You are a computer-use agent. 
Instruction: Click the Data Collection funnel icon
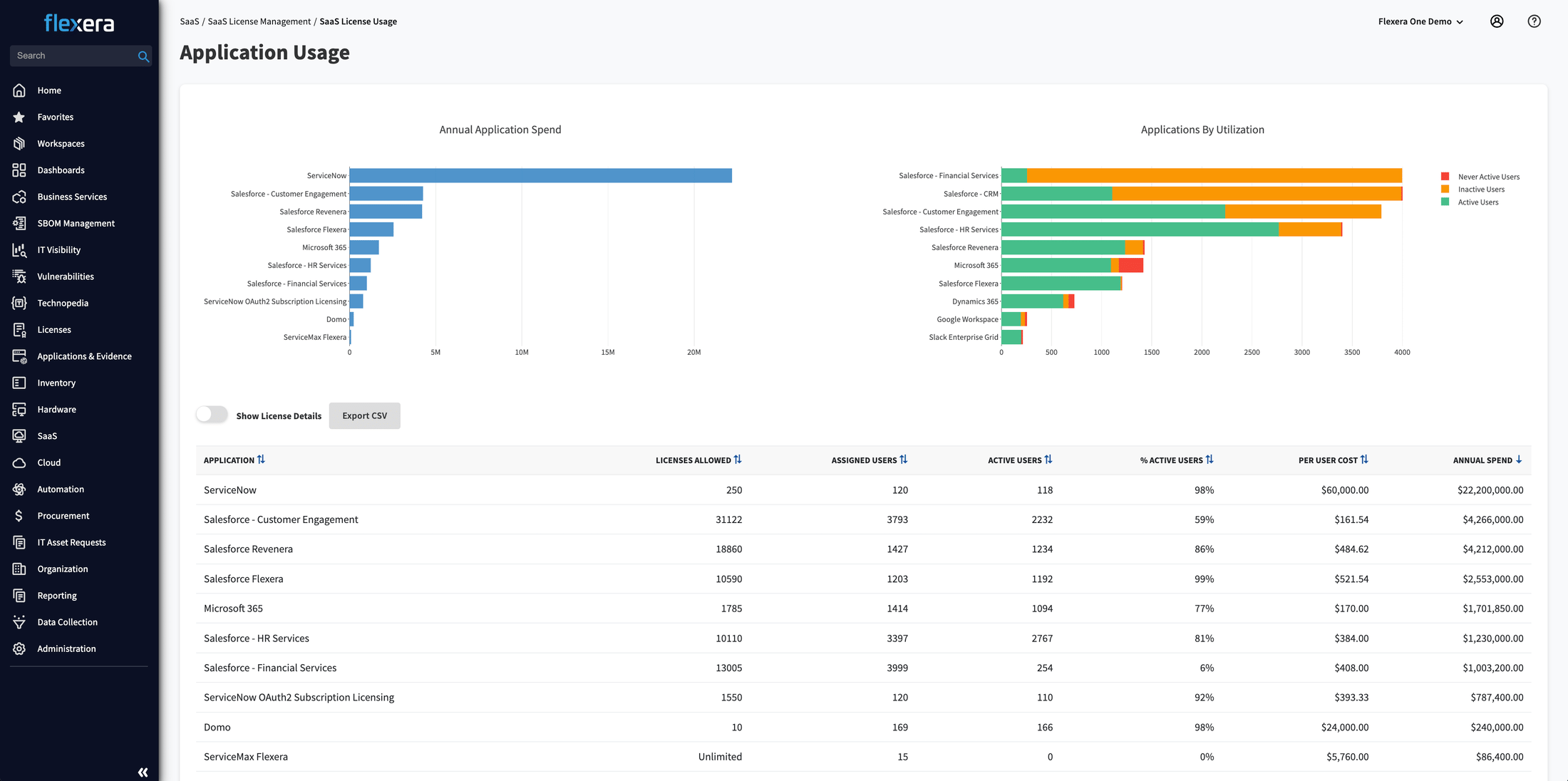pyautogui.click(x=19, y=622)
